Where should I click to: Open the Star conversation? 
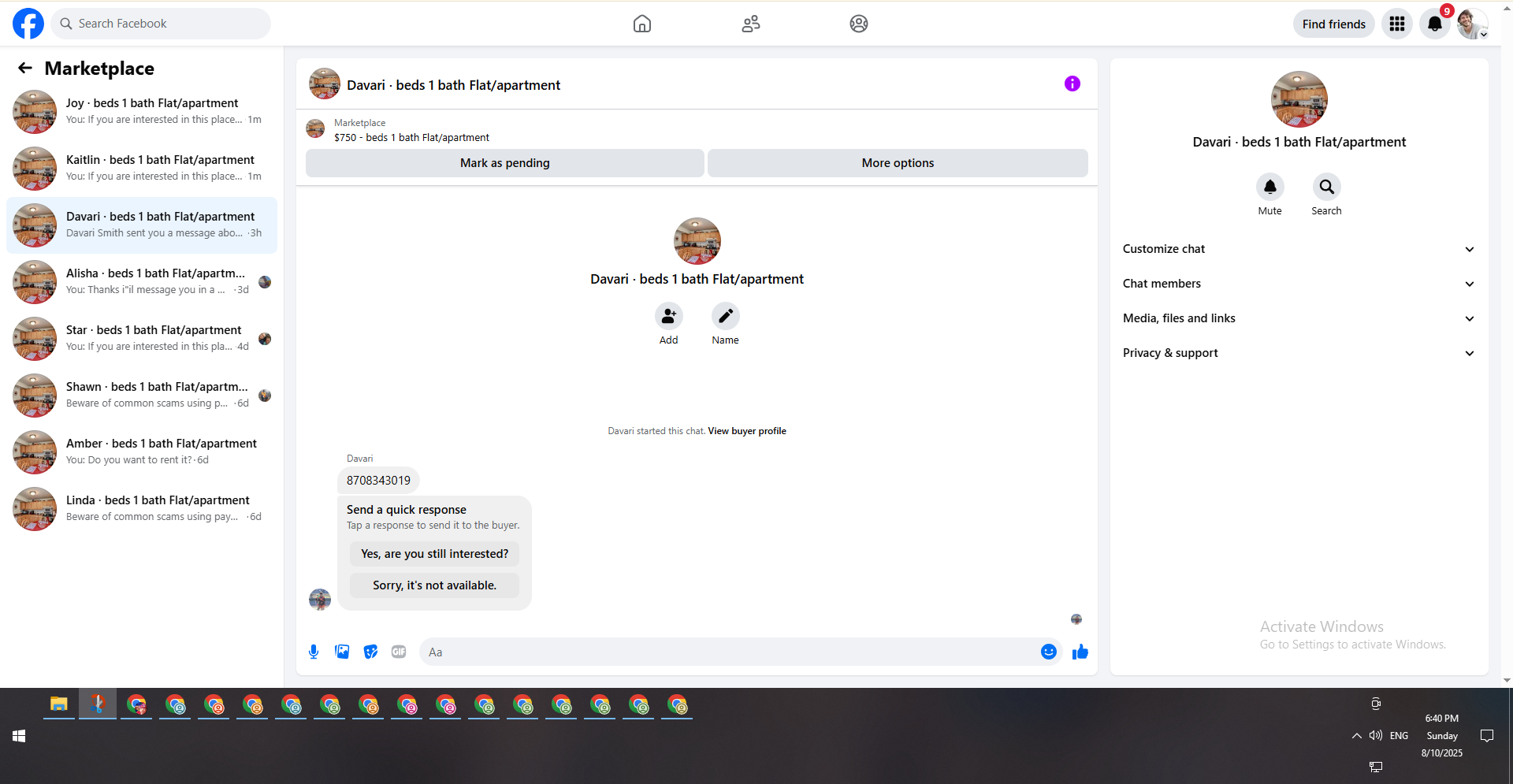[x=142, y=339]
